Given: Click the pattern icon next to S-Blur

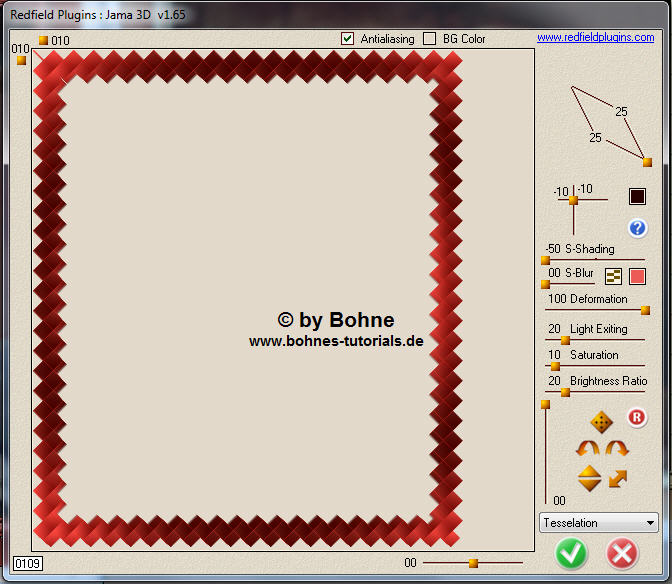Looking at the screenshot, I should 614,276.
